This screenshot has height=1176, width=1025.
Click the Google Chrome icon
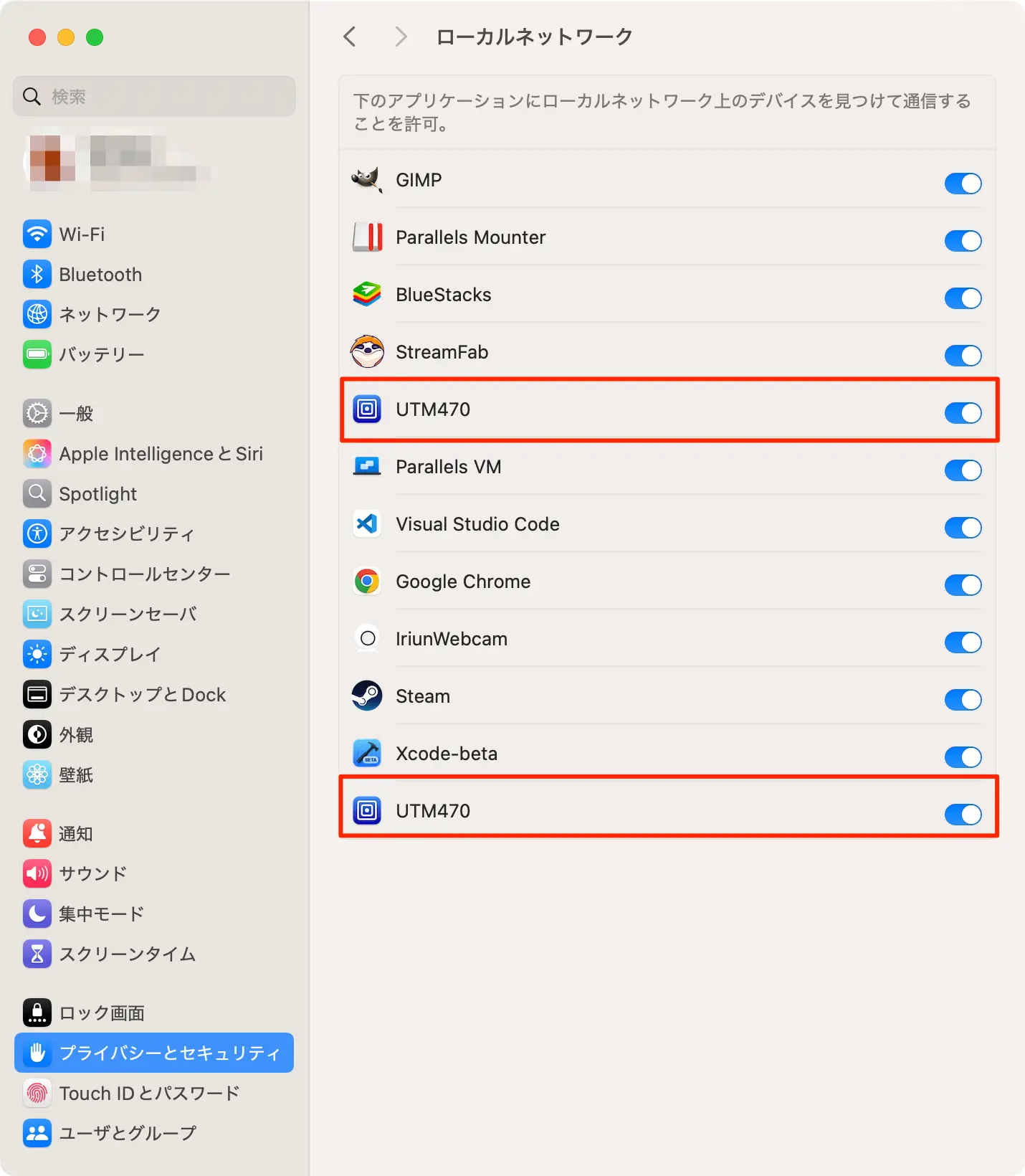pyautogui.click(x=367, y=581)
